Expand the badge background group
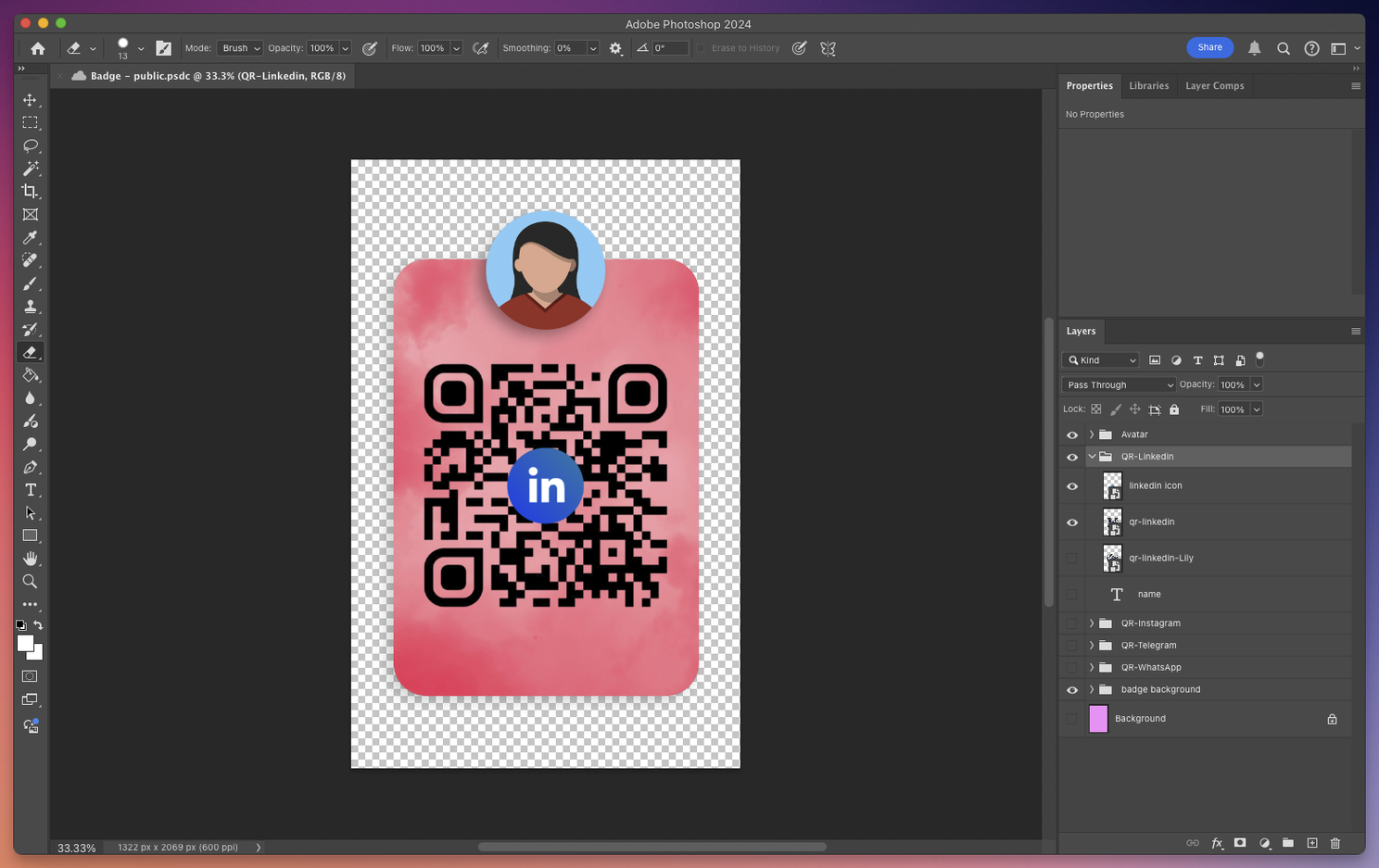Viewport: 1379px width, 868px height. 1092,690
